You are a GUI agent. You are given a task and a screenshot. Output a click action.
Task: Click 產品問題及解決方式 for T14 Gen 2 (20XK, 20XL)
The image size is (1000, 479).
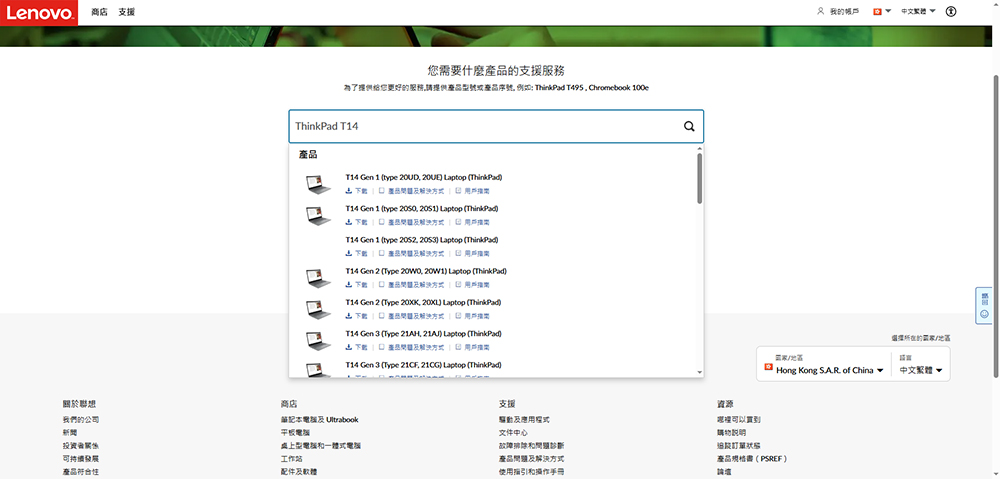pos(411,316)
